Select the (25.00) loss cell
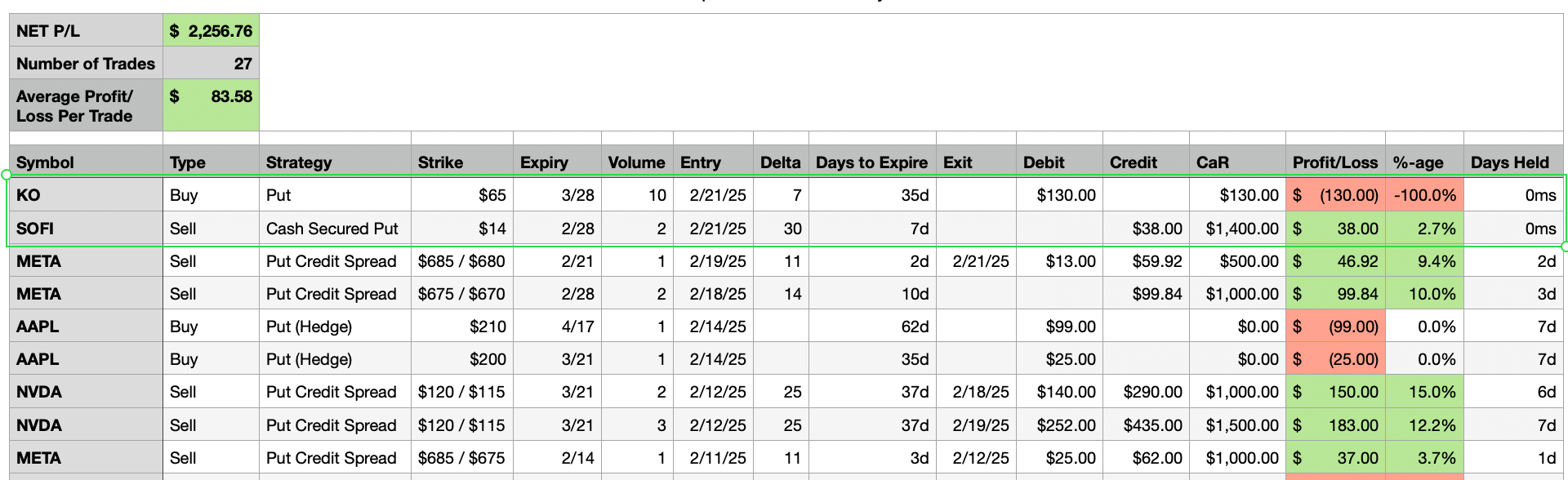 pos(1335,359)
